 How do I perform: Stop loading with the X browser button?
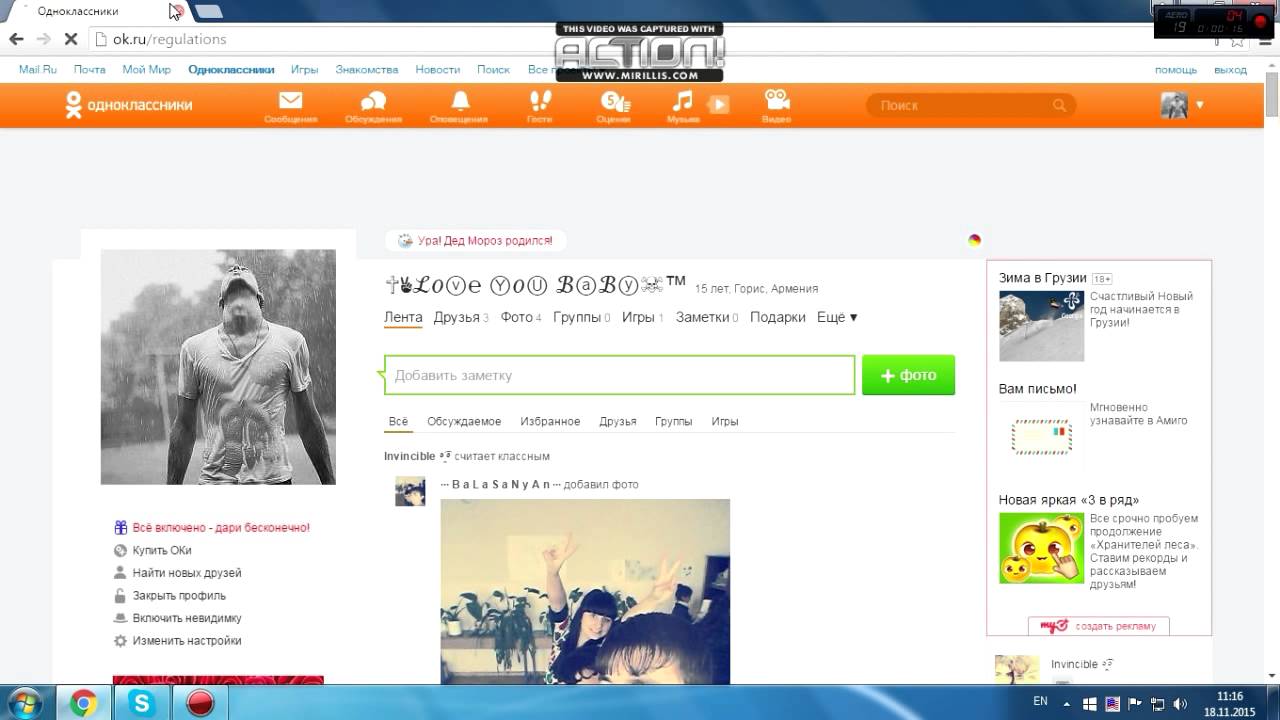coord(70,39)
